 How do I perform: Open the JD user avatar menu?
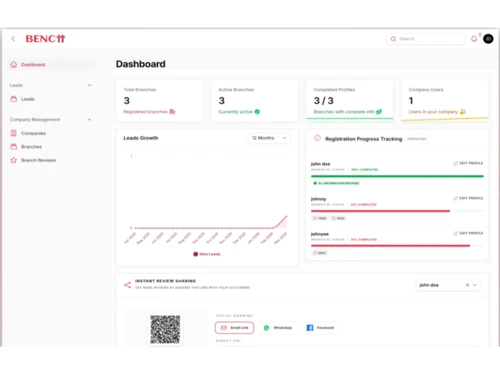point(488,39)
